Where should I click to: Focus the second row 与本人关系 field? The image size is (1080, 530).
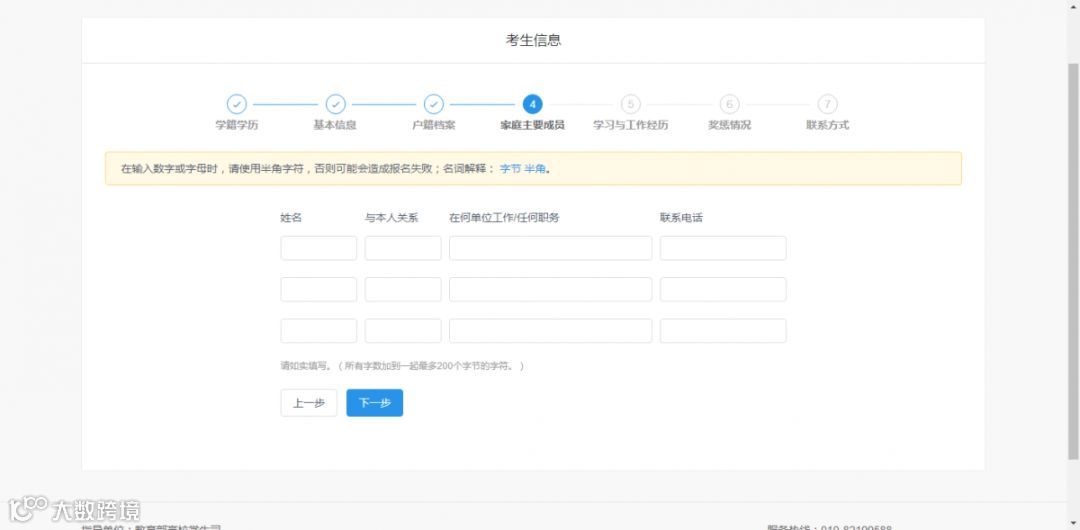pos(403,289)
